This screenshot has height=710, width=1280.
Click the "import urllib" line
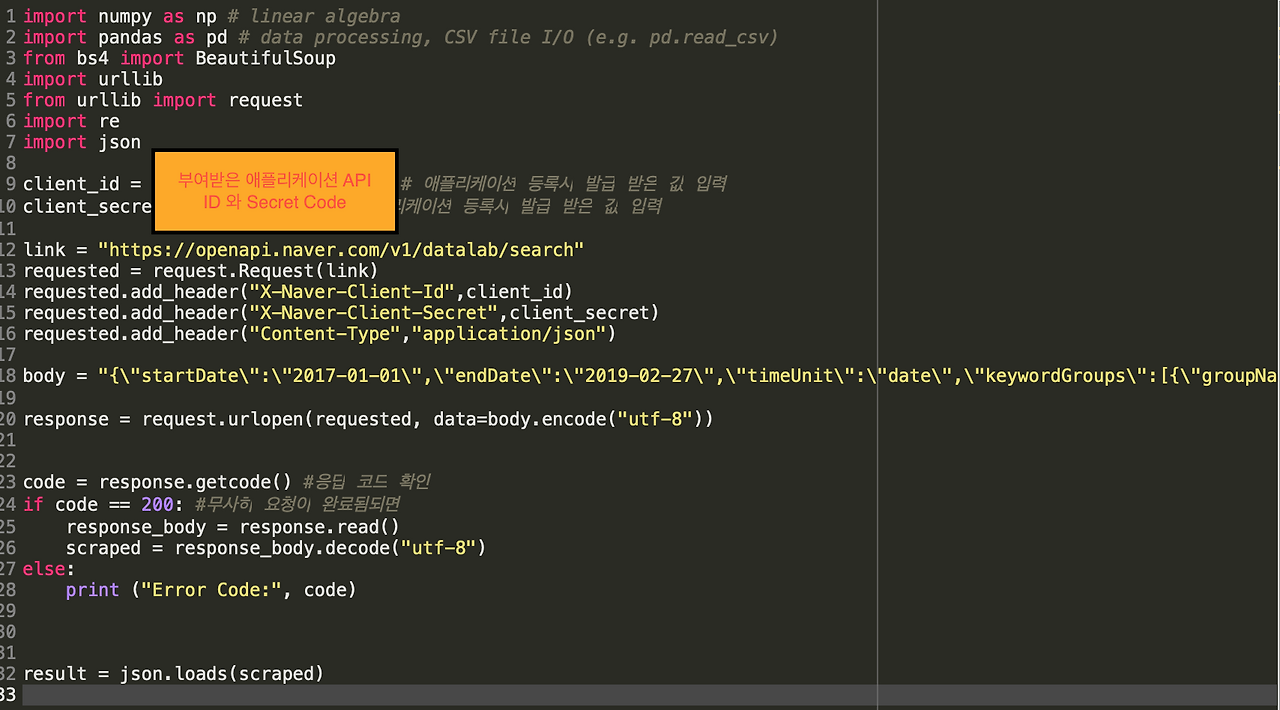tap(93, 79)
